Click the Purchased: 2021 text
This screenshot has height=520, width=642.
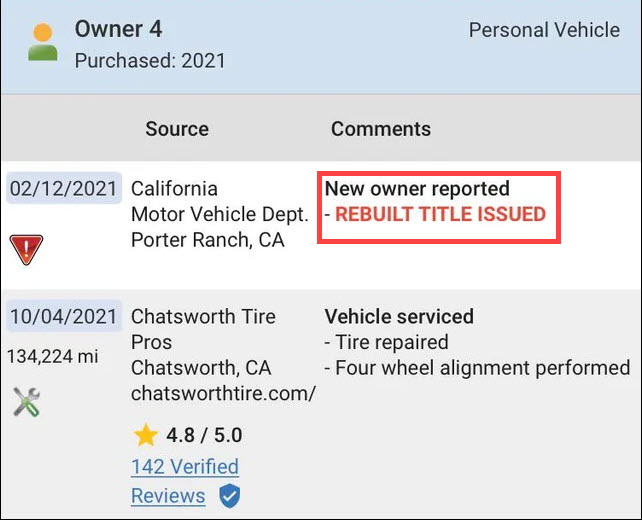[x=150, y=61]
